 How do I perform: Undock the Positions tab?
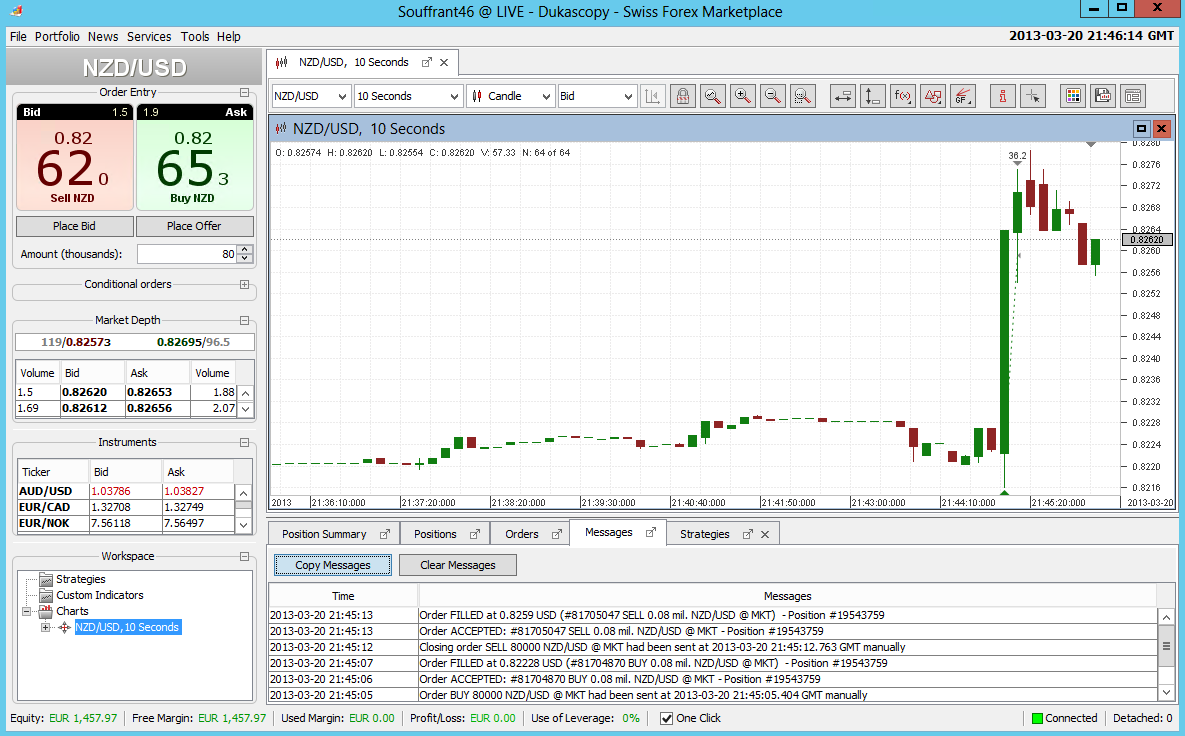475,534
